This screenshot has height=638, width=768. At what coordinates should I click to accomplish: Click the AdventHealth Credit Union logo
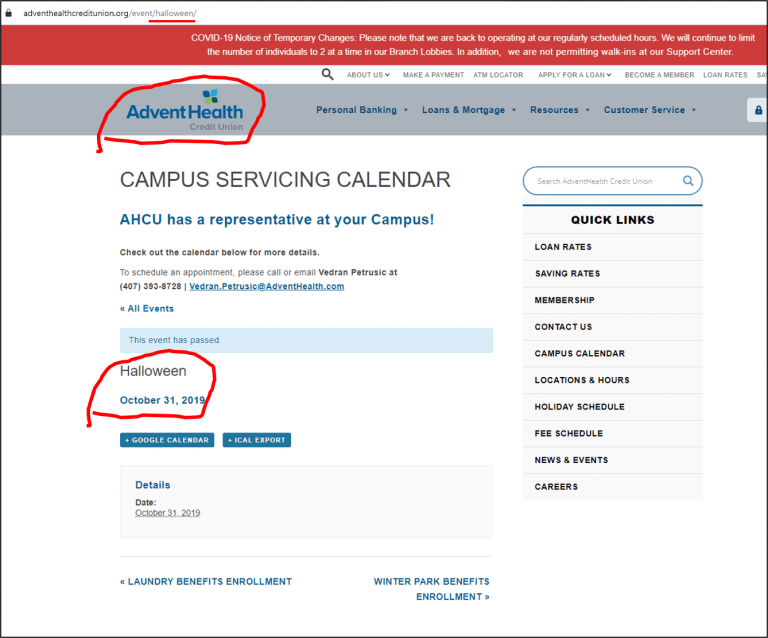185,111
